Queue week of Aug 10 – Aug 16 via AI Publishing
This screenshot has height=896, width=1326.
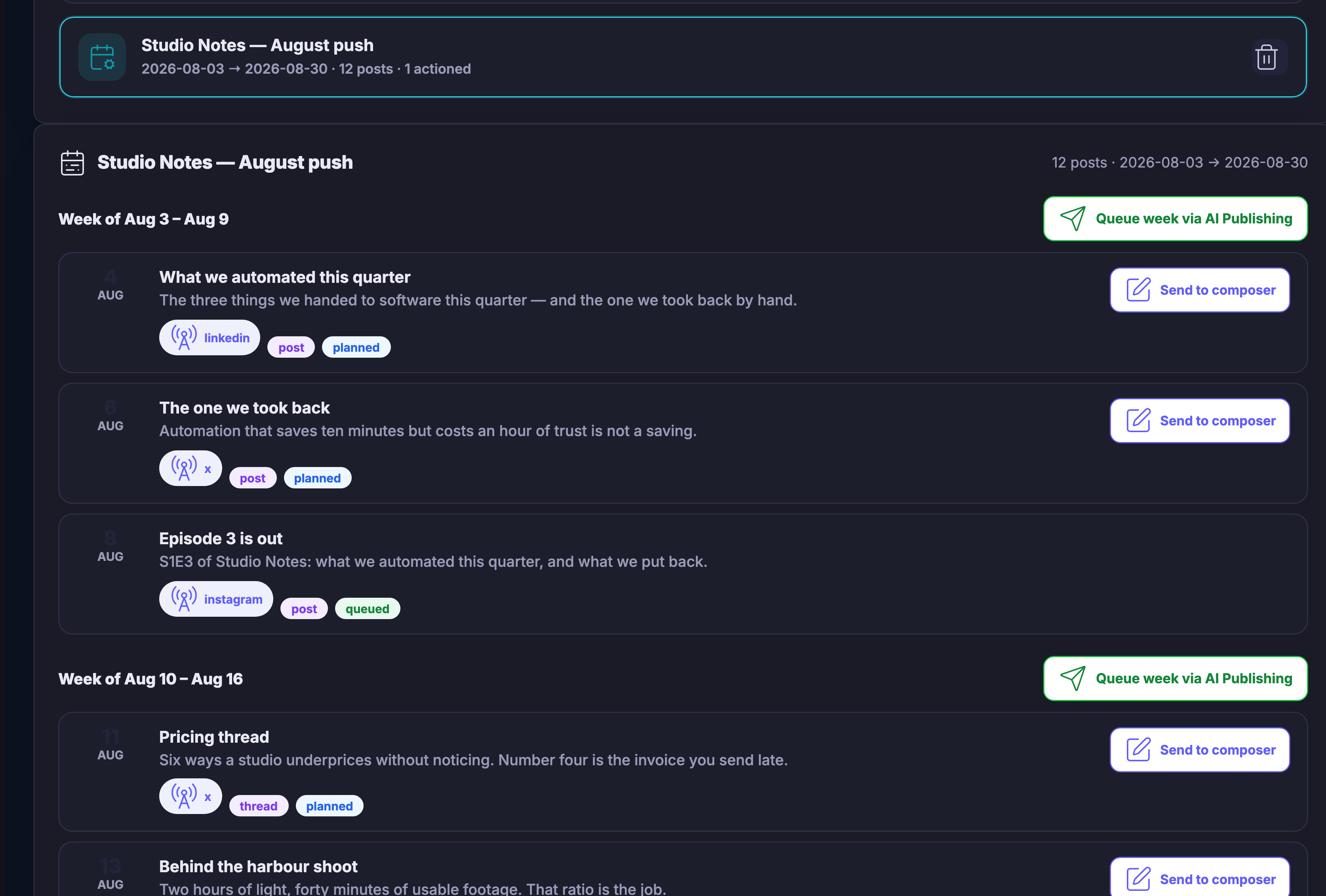point(1175,679)
